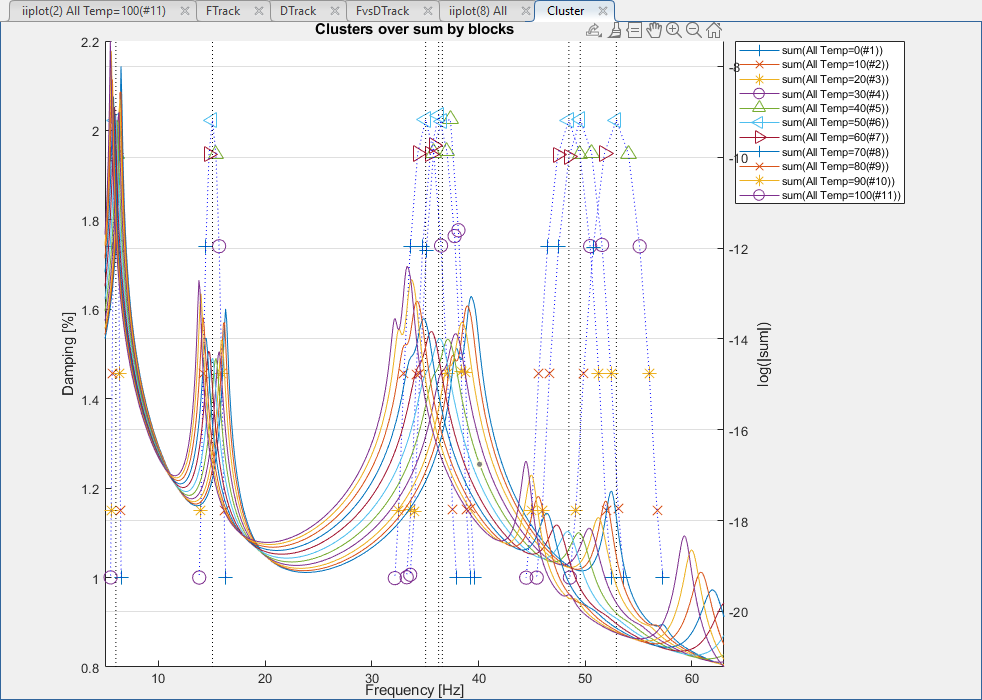Close the FvsDTrack tab
The image size is (982, 700).
point(426,11)
